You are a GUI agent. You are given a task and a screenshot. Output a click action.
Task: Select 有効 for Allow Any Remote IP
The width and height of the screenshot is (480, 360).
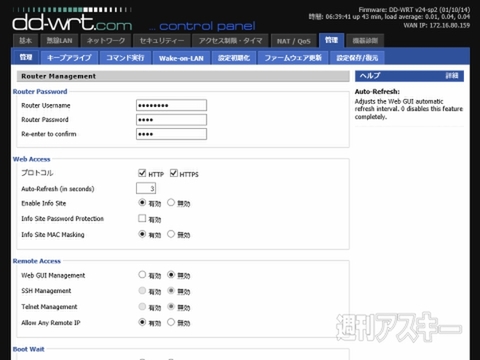[x=142, y=322]
